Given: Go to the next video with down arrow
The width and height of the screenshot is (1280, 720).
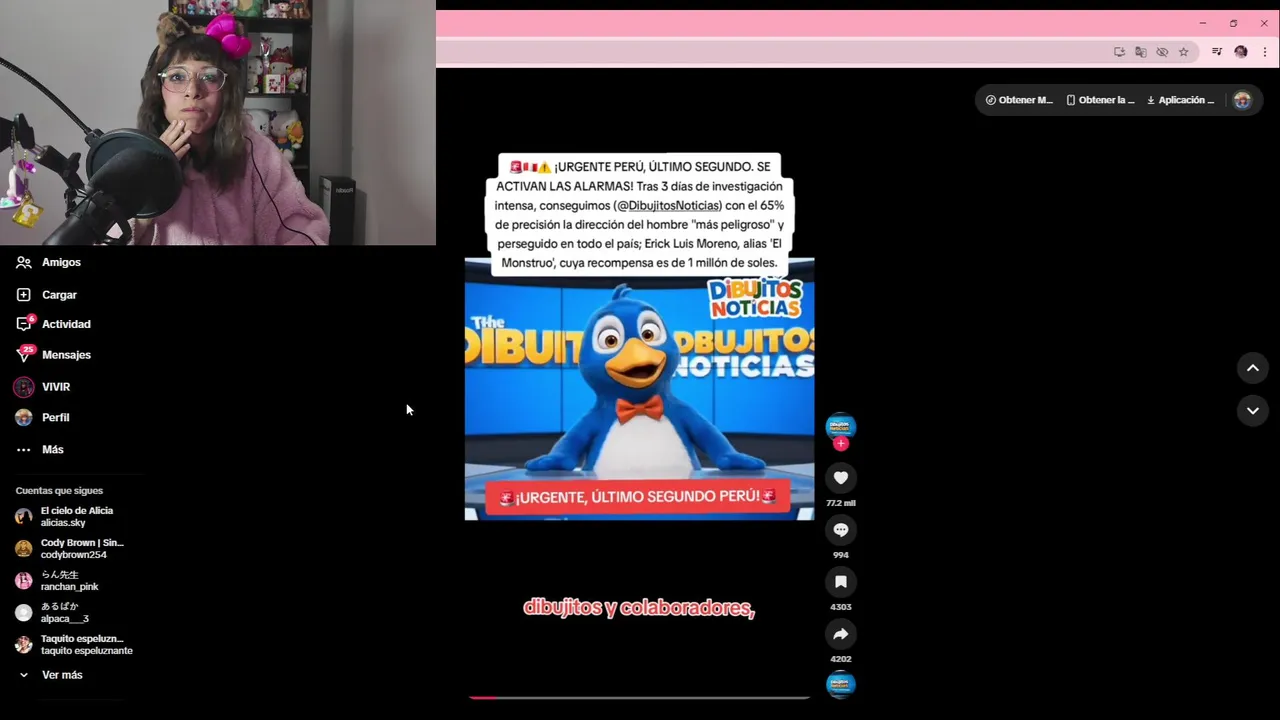Looking at the screenshot, I should (x=1252, y=411).
